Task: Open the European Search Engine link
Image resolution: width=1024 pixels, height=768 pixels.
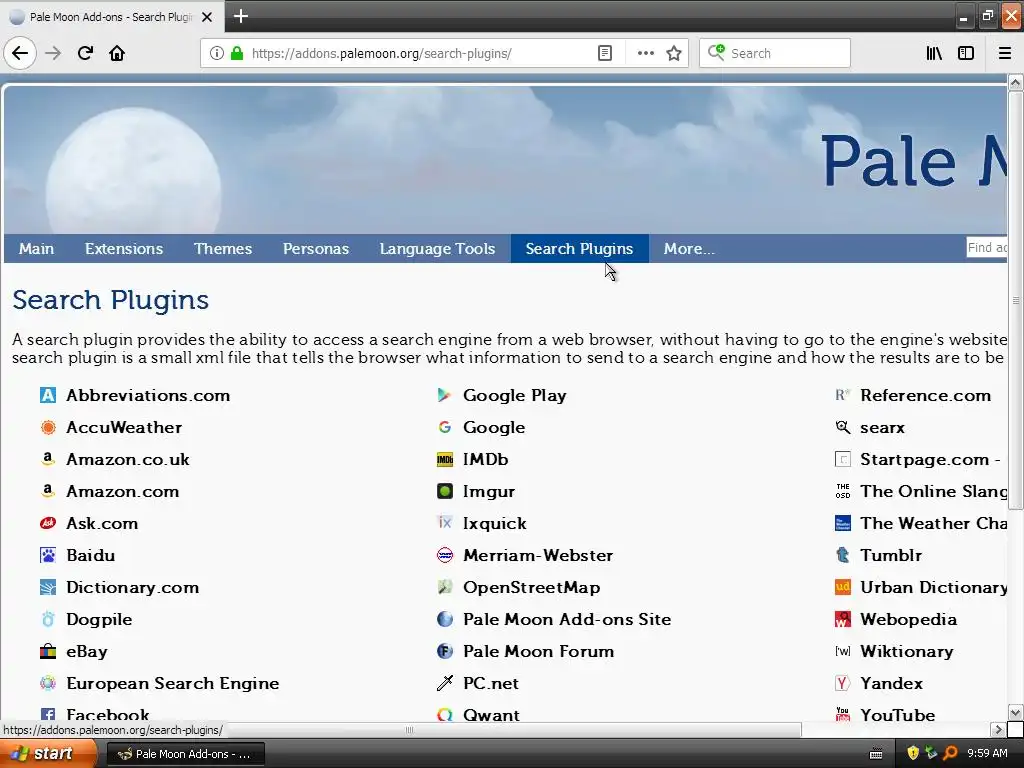Action: pos(172,683)
